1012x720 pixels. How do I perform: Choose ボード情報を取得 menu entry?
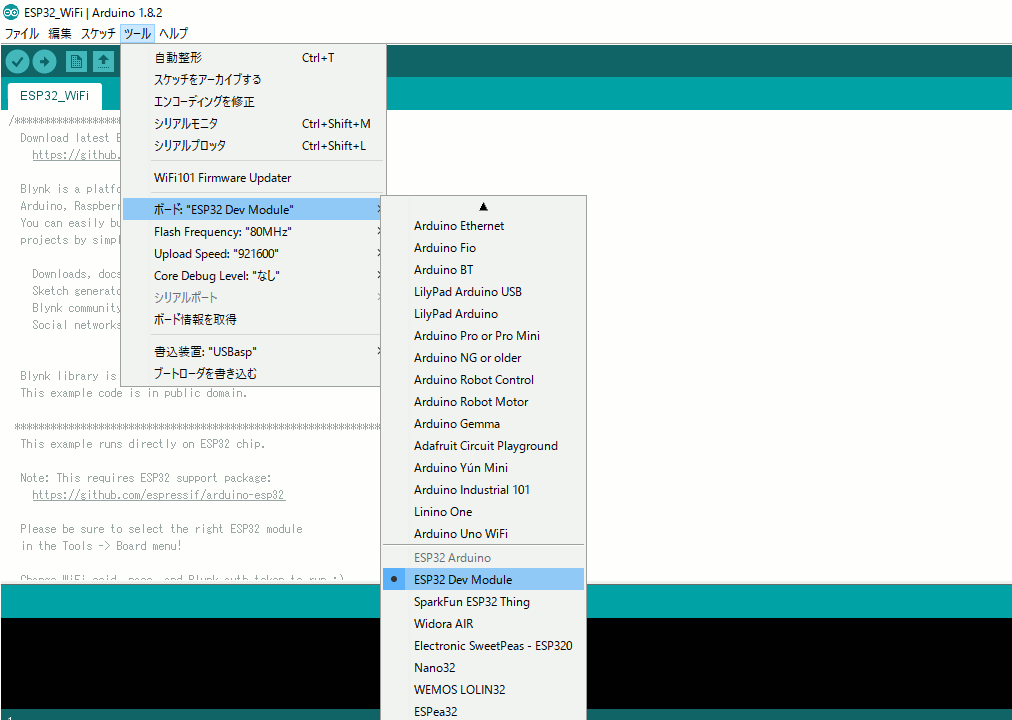tap(254, 319)
